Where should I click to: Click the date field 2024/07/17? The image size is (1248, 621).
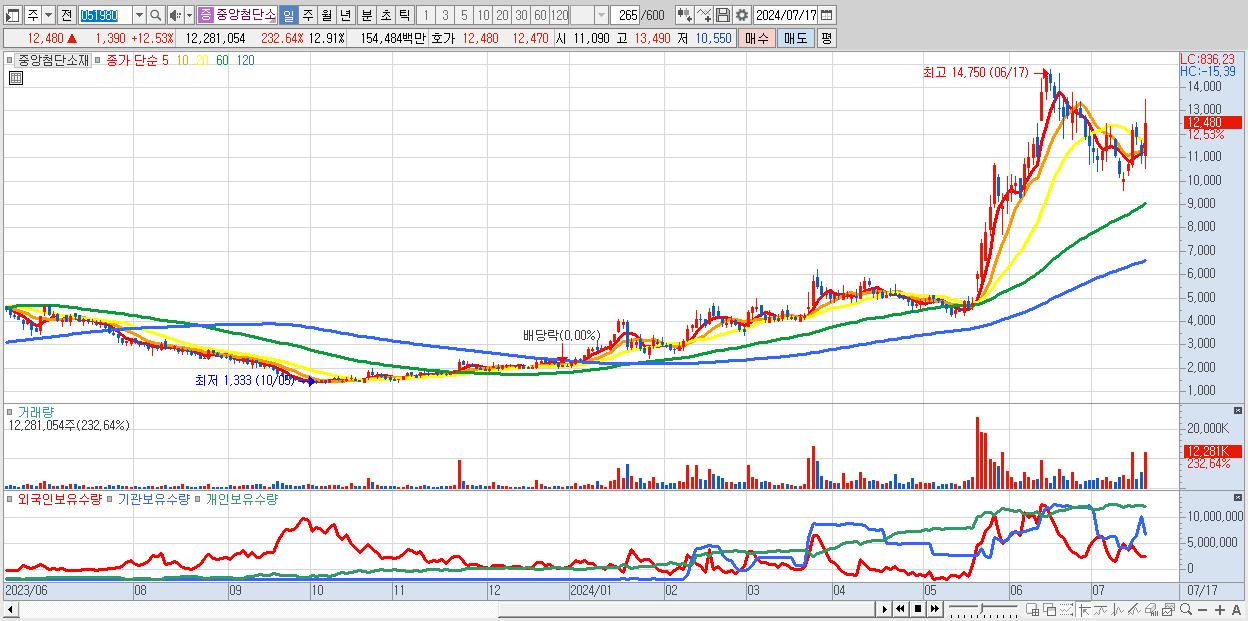(785, 15)
